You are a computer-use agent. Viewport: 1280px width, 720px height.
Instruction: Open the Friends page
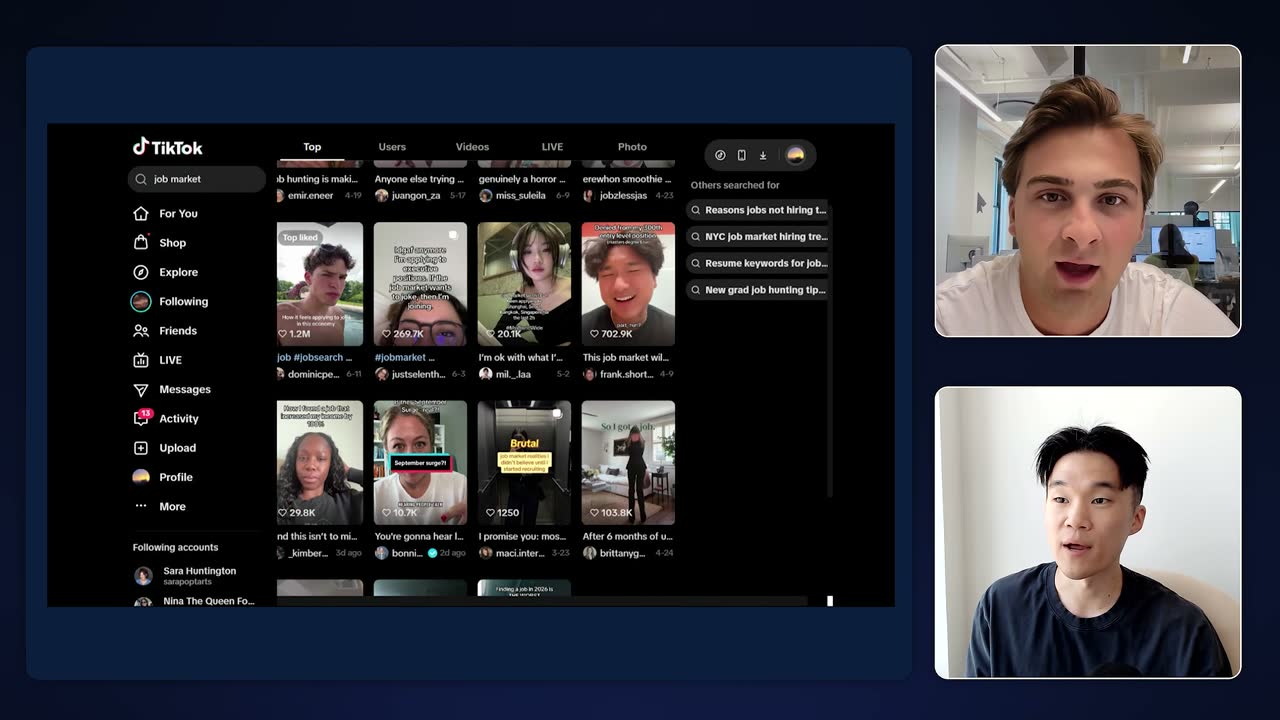tap(165, 331)
